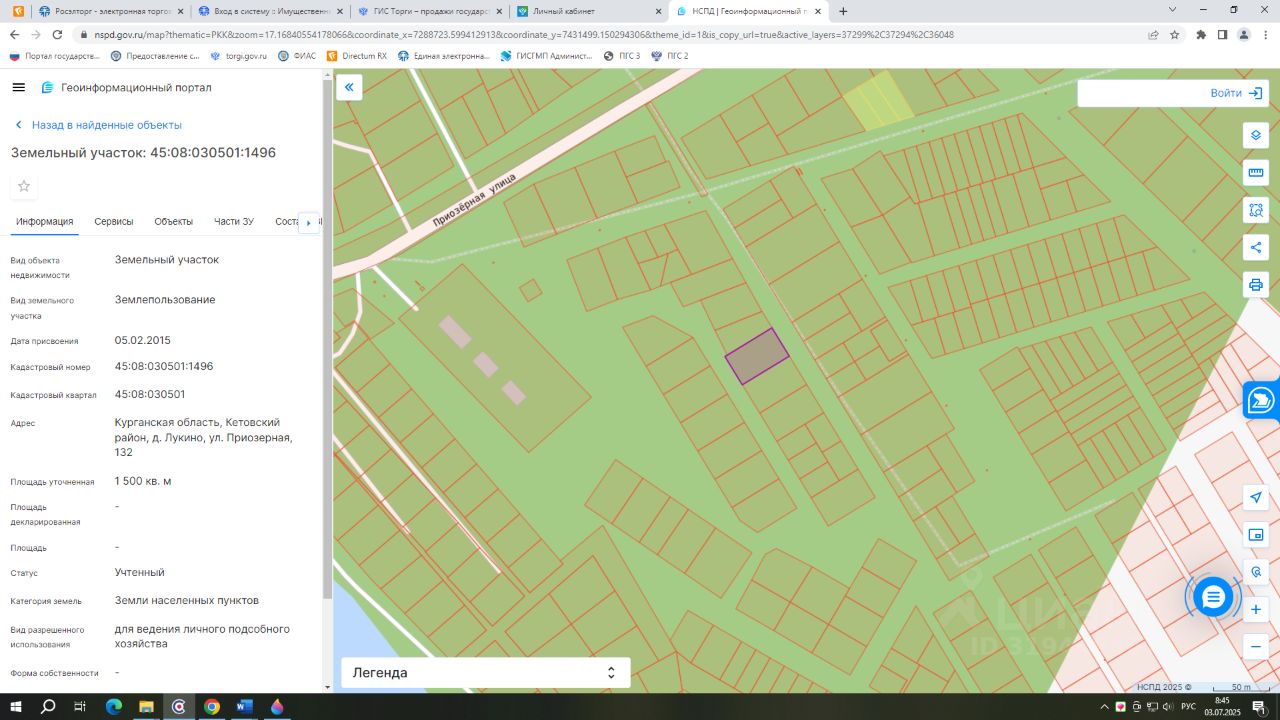The width and height of the screenshot is (1280, 720).
Task: Open the browser extensions puzzle icon
Action: coord(1201,34)
